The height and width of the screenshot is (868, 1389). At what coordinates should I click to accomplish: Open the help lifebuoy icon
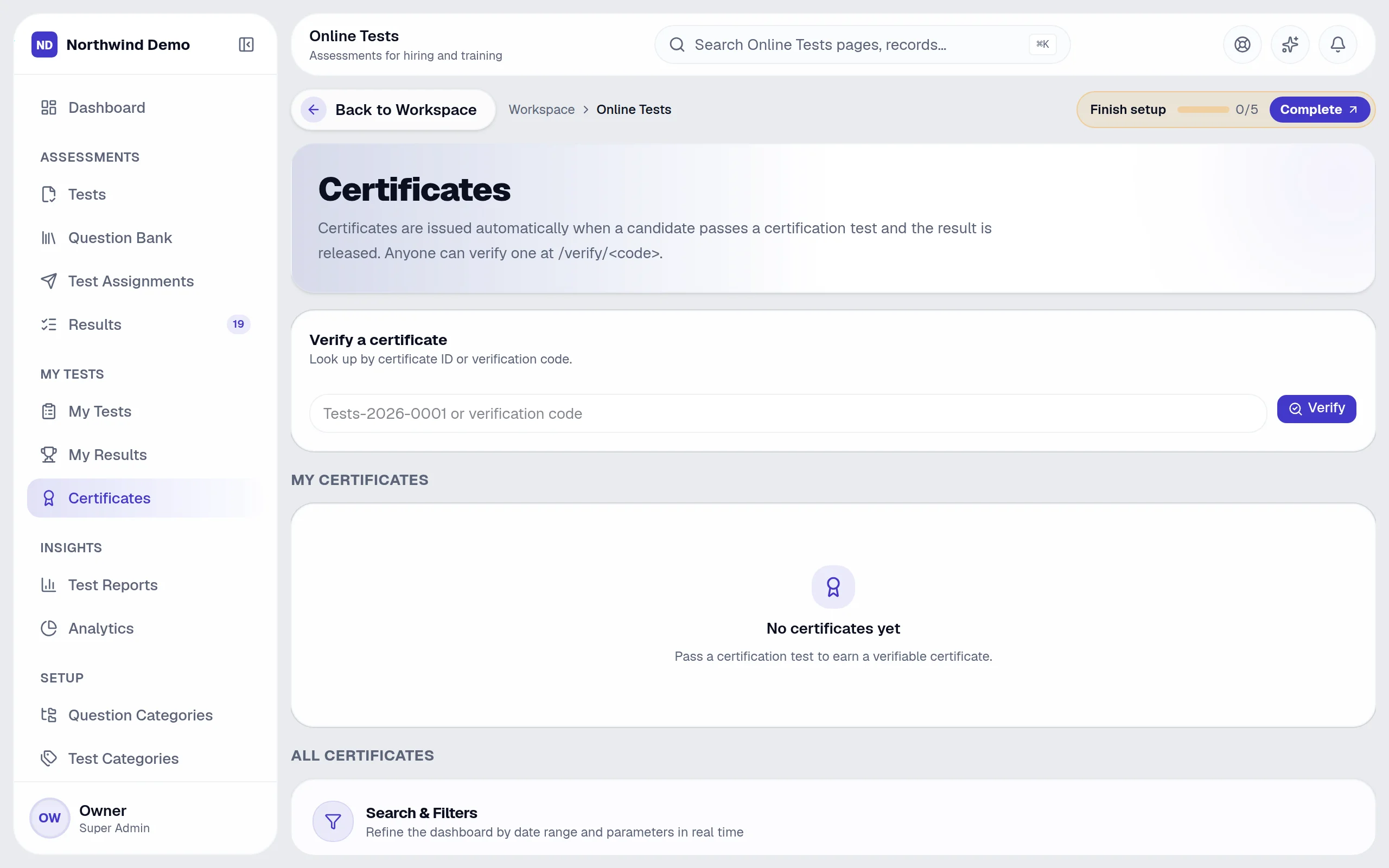1242,45
